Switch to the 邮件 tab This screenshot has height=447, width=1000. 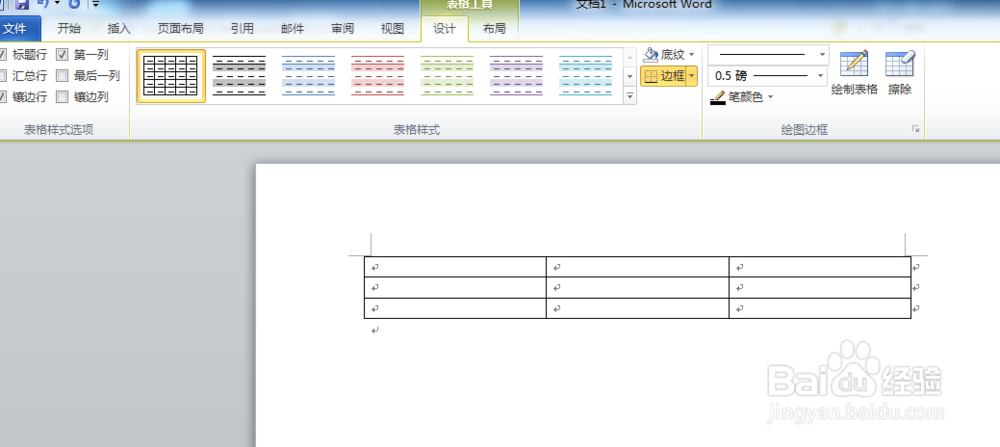(293, 29)
